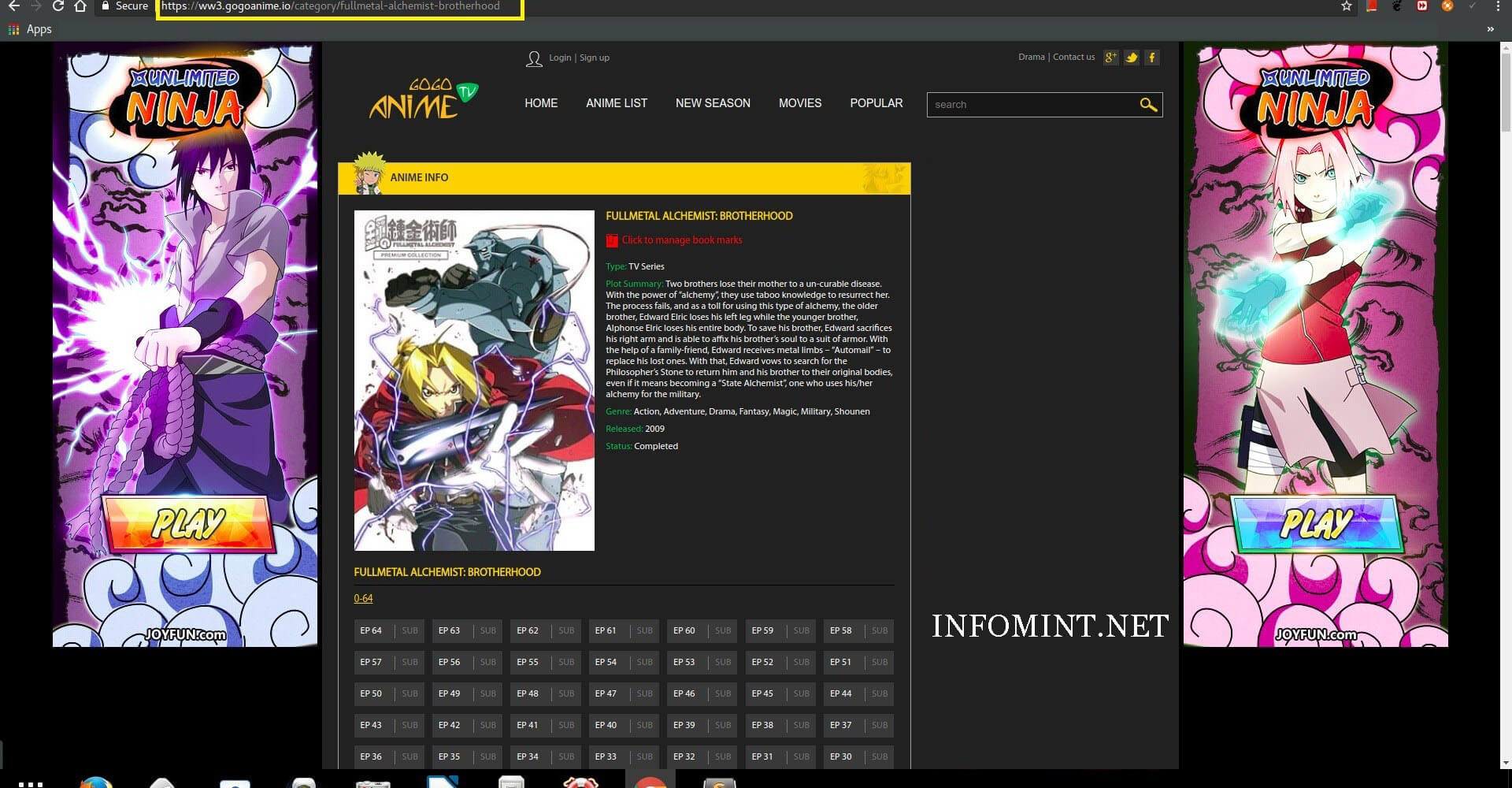The image size is (1512, 788).
Task: Open the Twitter social icon
Action: (x=1132, y=58)
